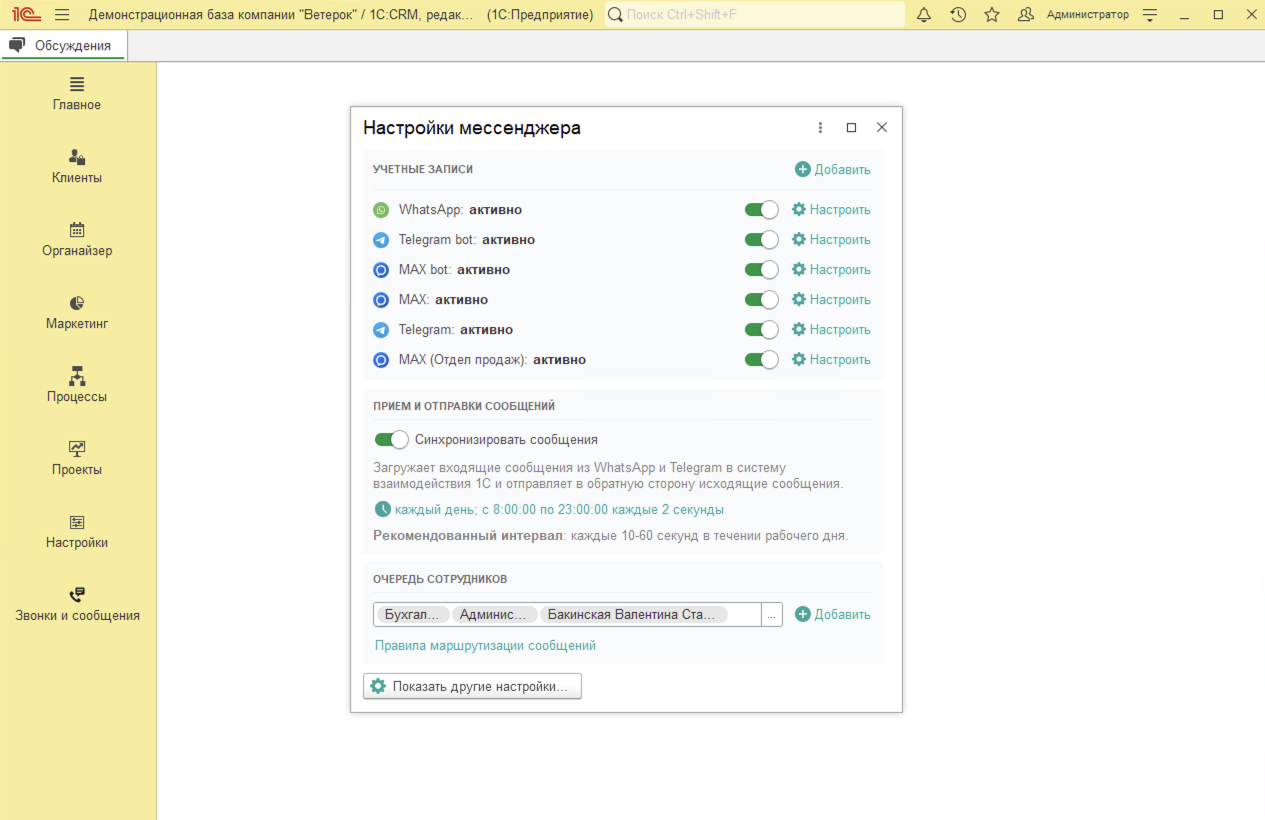The image size is (1265, 820).
Task: Open the Проекты section
Action: pos(77,458)
